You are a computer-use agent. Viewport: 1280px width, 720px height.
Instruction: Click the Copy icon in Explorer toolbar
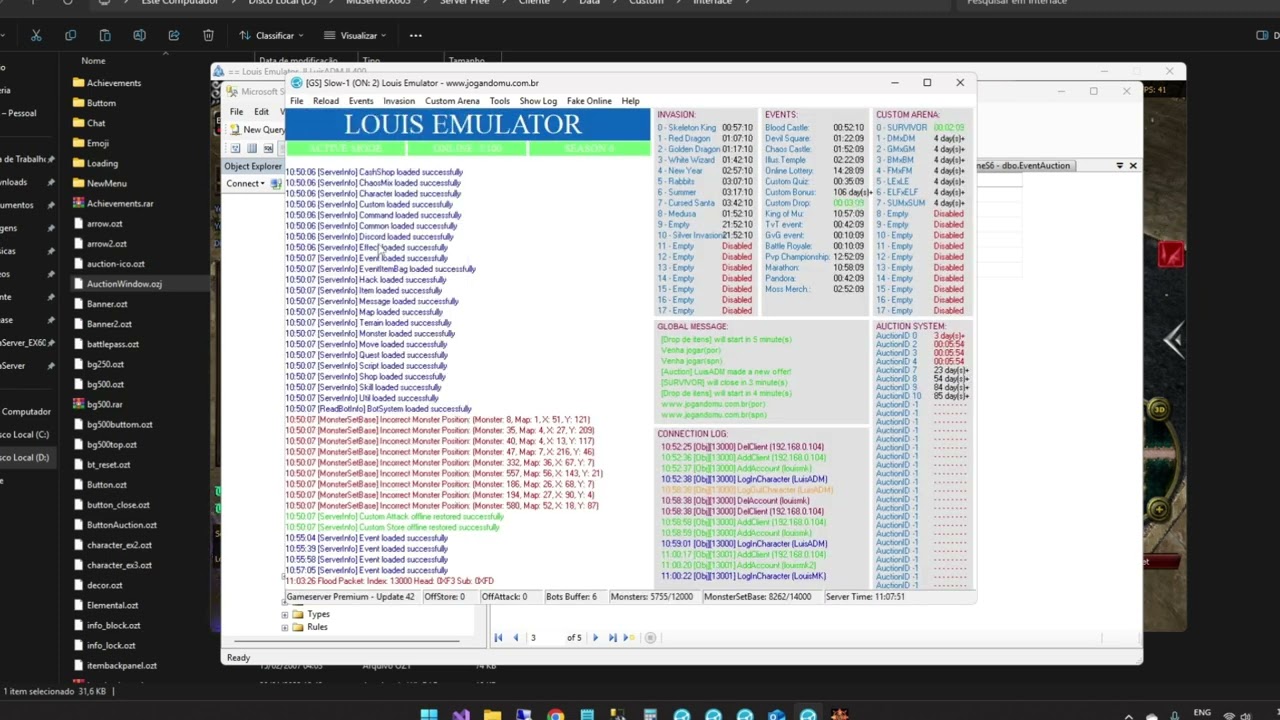(70, 35)
